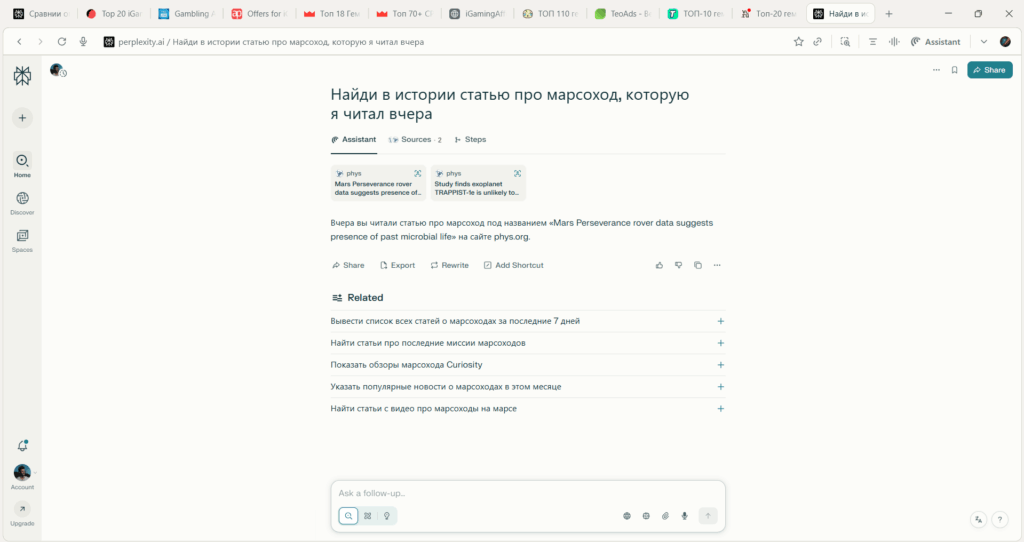Choose model globe icon in follow-up box

point(626,516)
